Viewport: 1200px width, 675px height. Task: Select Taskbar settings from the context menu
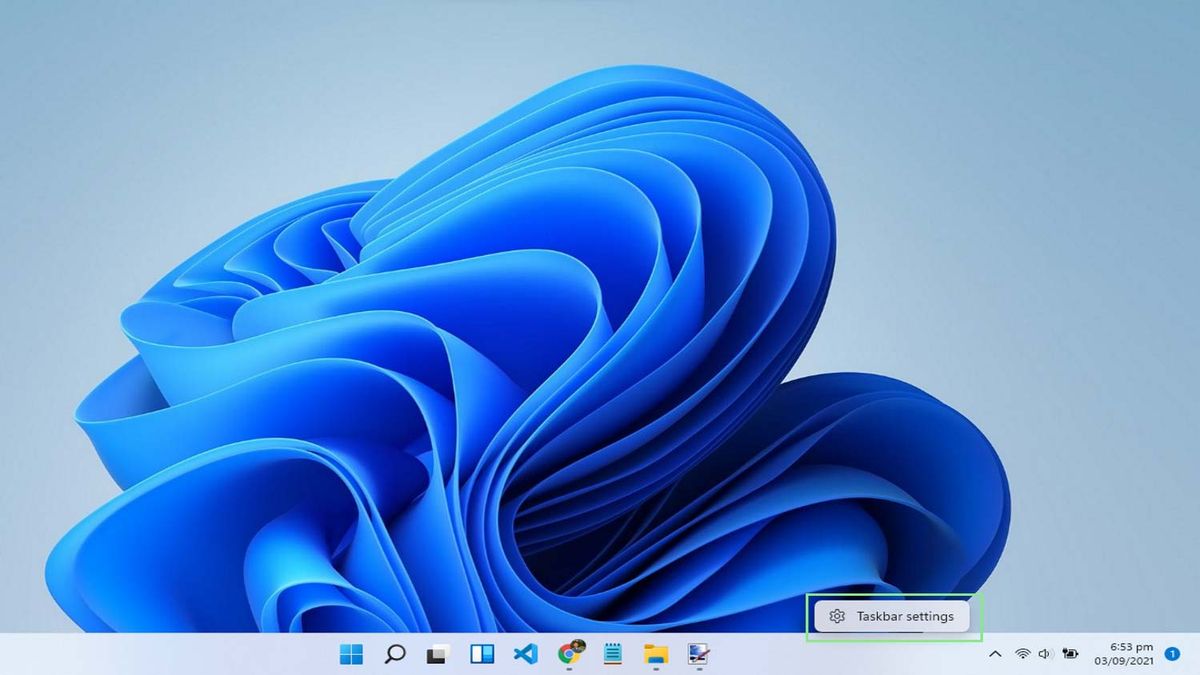point(908,615)
